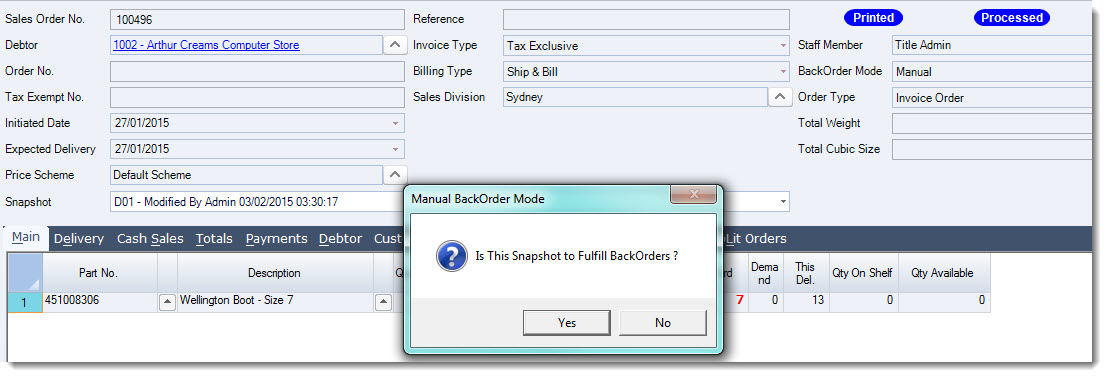This screenshot has width=1107, height=377.
Task: Select the grid's top-left corner cell
Action: [25, 273]
